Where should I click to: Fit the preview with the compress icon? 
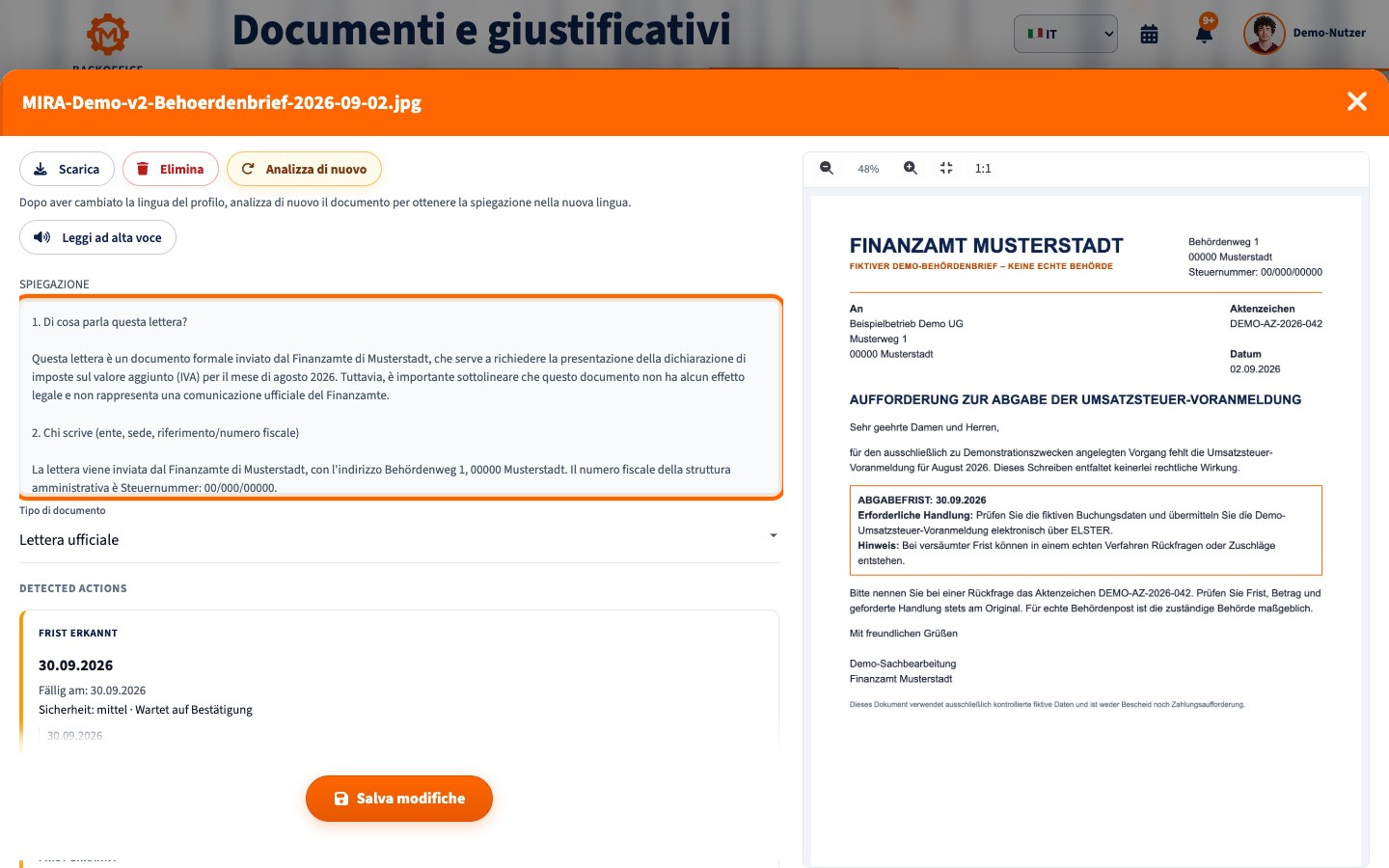pyautogui.click(x=946, y=168)
